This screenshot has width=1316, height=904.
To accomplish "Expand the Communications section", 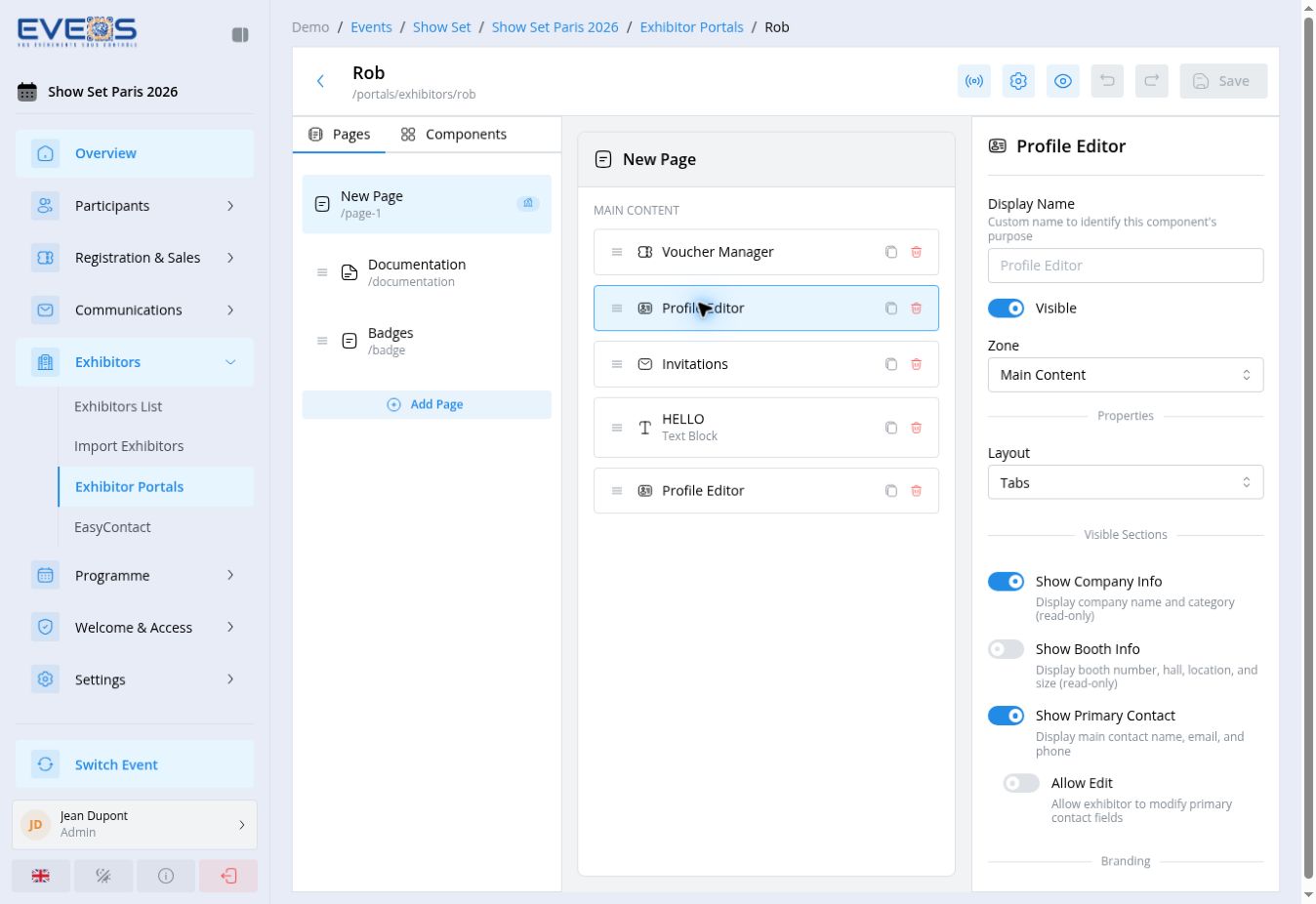I will 135,310.
